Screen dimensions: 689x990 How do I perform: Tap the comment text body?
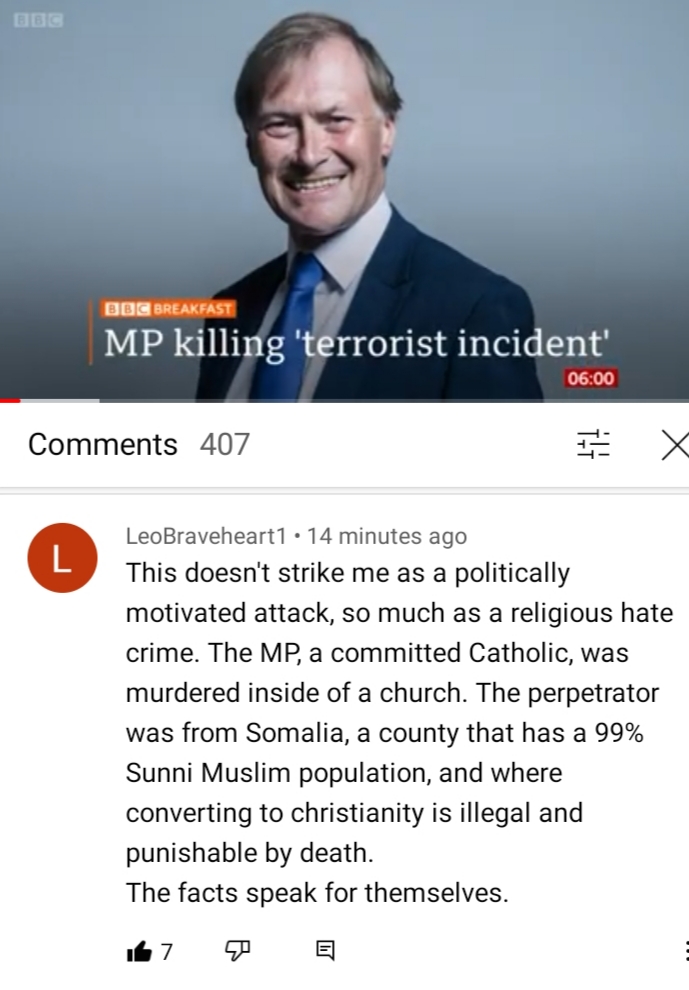[399, 732]
